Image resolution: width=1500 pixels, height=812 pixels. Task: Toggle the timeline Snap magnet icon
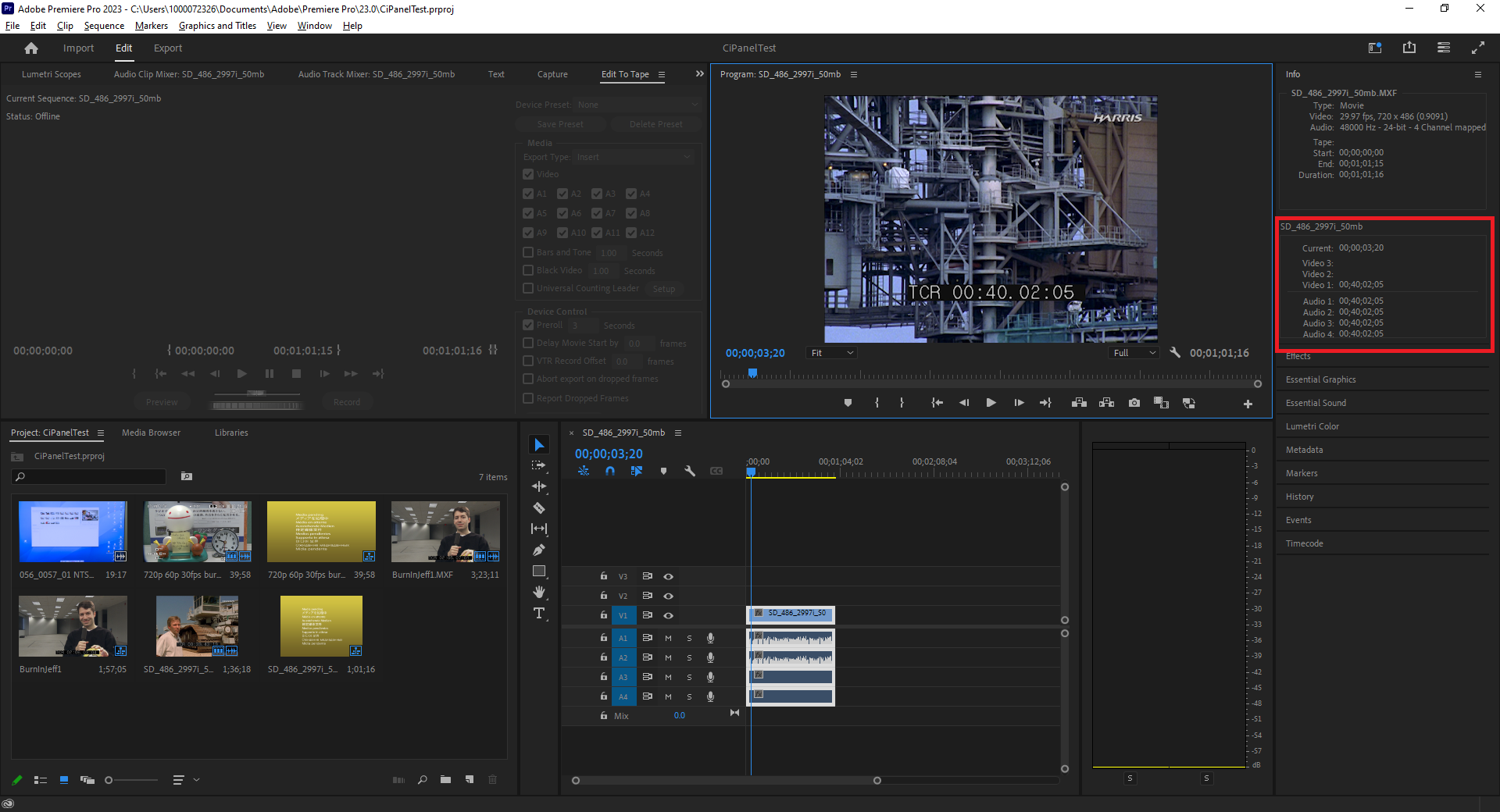[610, 472]
